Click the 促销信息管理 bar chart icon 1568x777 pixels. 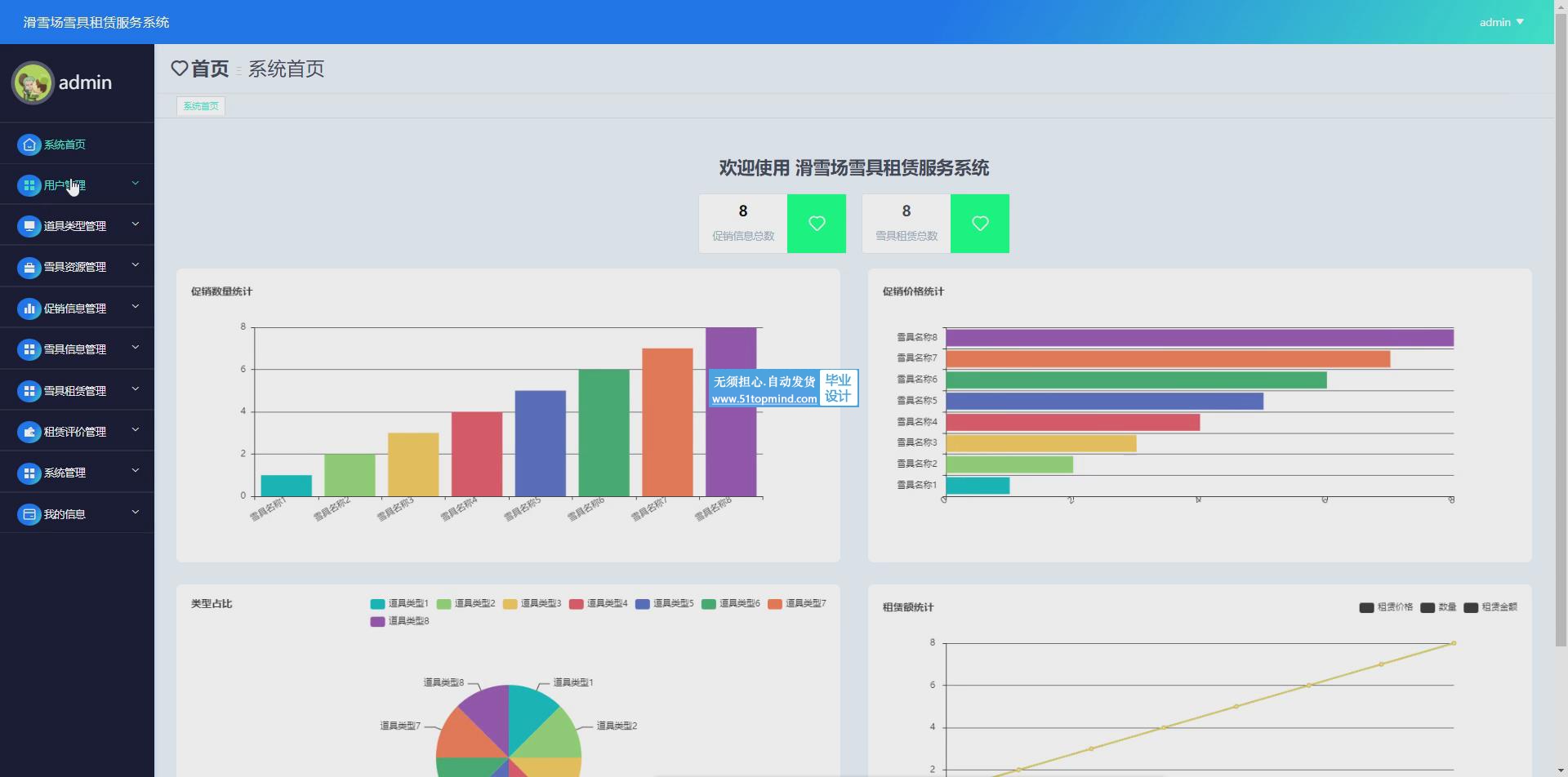coord(29,309)
